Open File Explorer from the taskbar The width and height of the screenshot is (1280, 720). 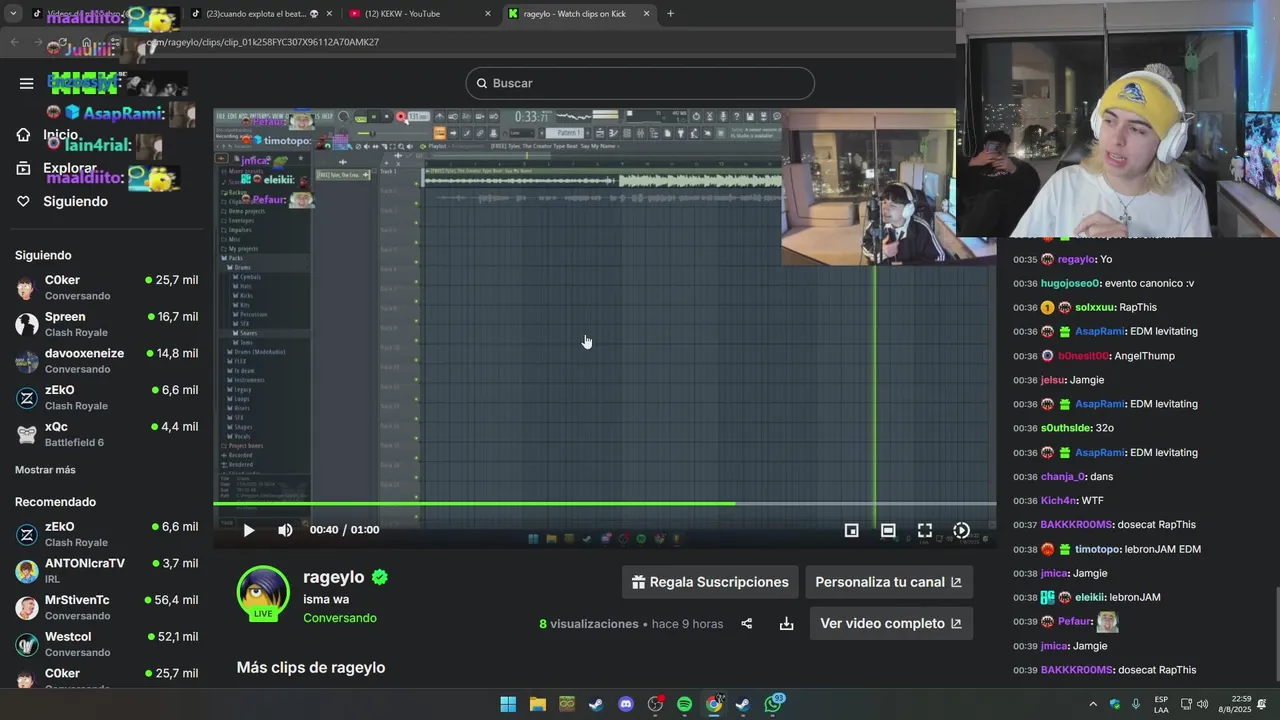(x=538, y=704)
